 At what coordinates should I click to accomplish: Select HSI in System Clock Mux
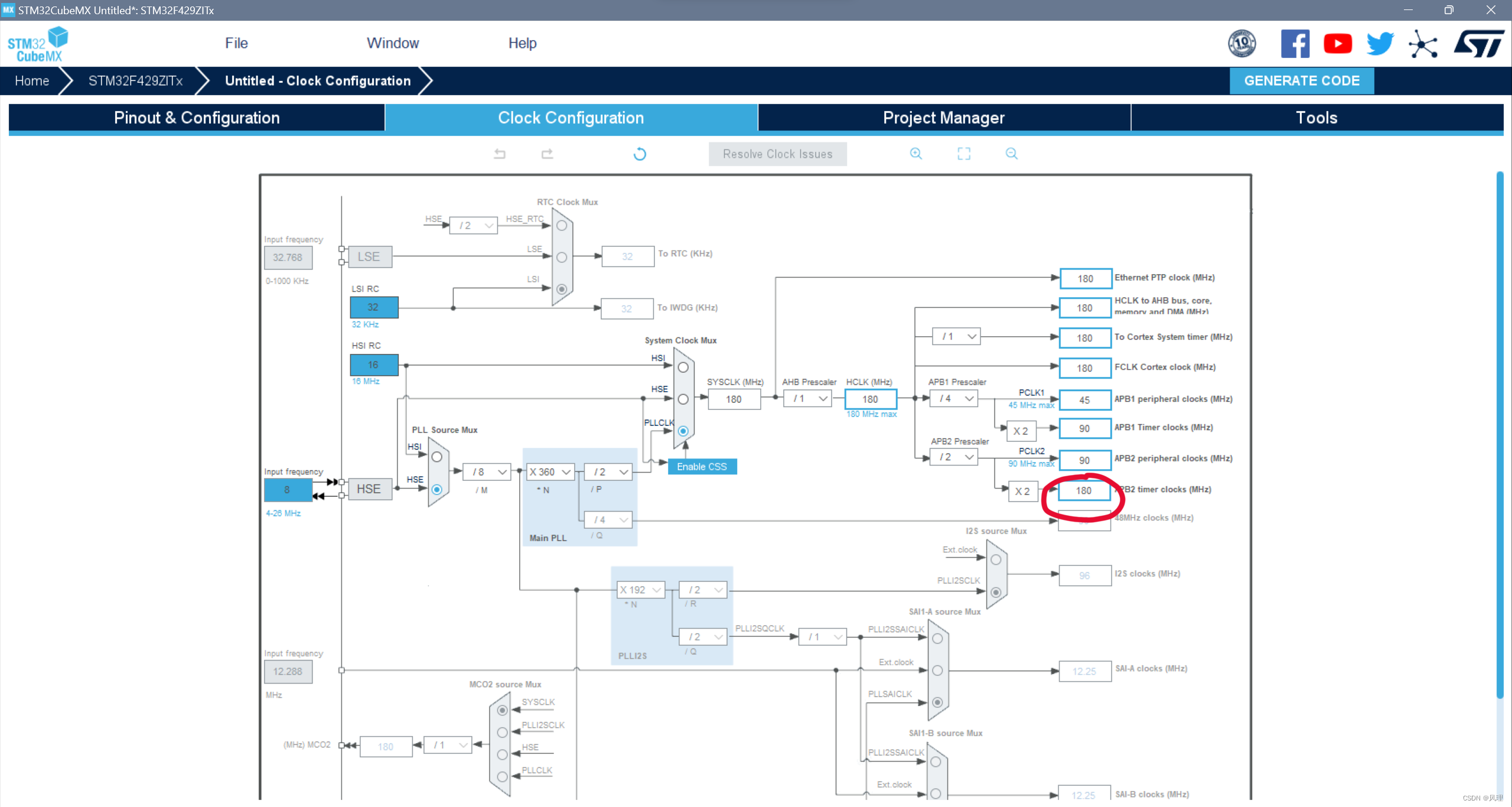[683, 367]
